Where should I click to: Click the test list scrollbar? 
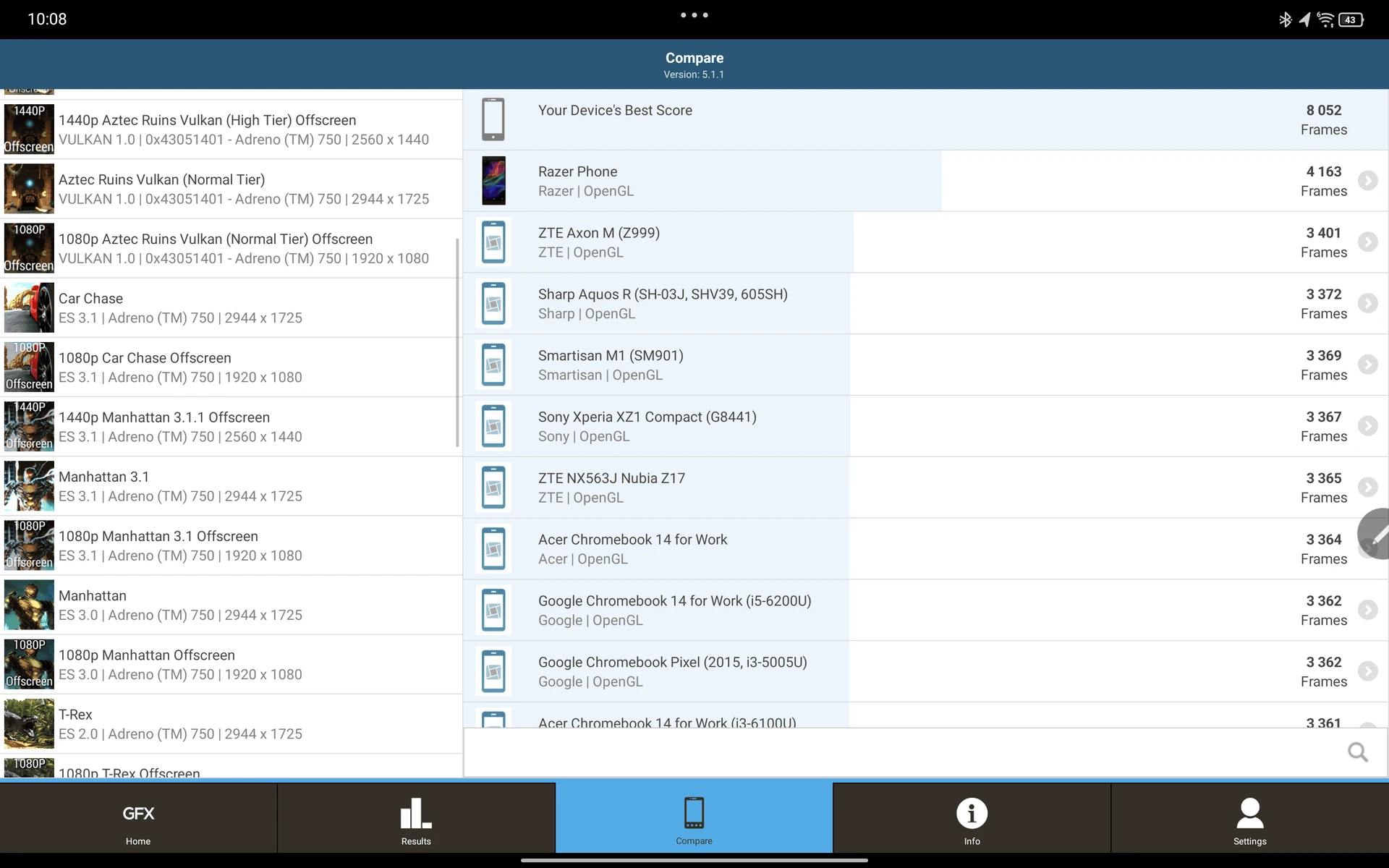[457, 343]
